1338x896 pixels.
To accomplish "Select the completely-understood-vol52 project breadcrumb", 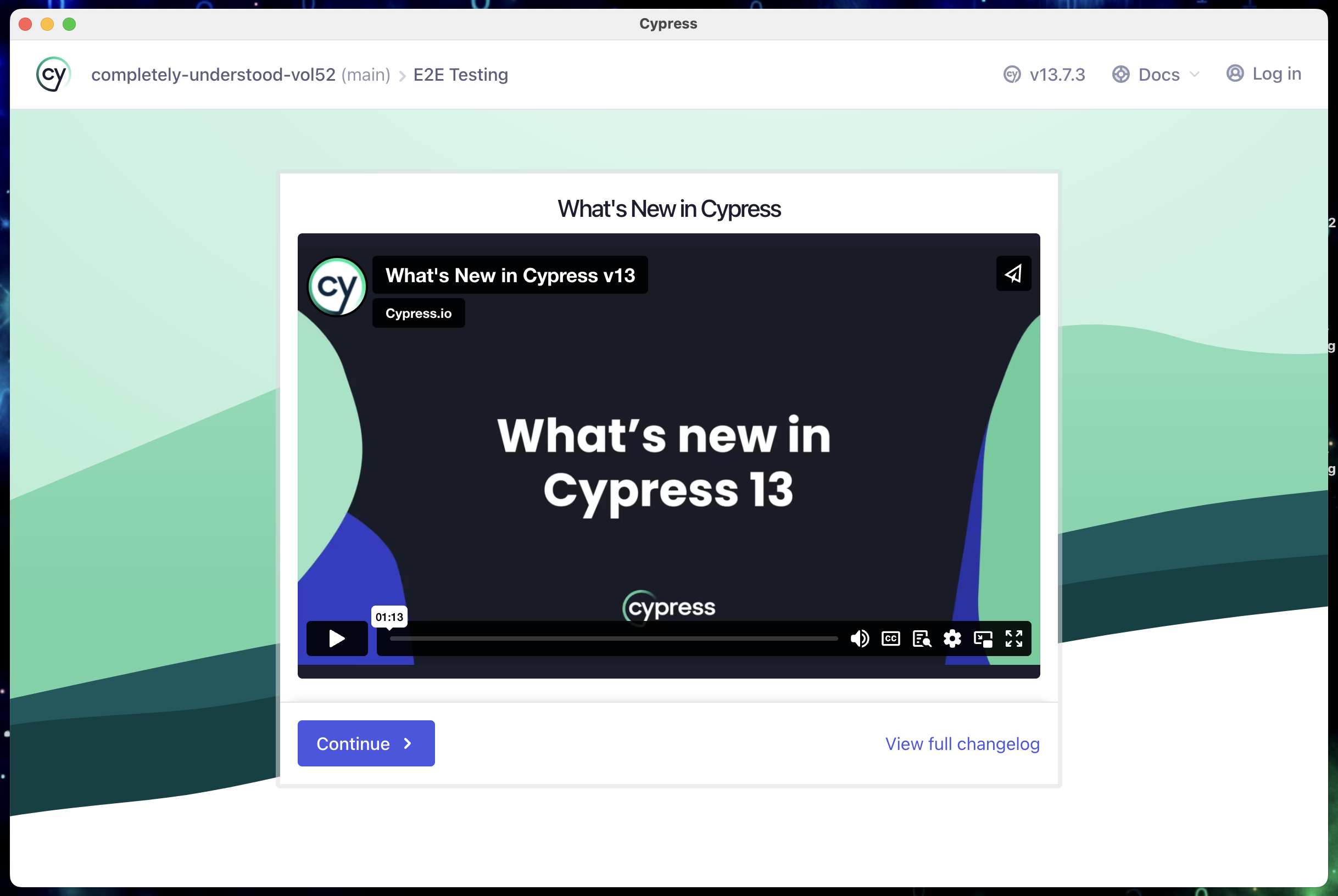I will click(213, 74).
